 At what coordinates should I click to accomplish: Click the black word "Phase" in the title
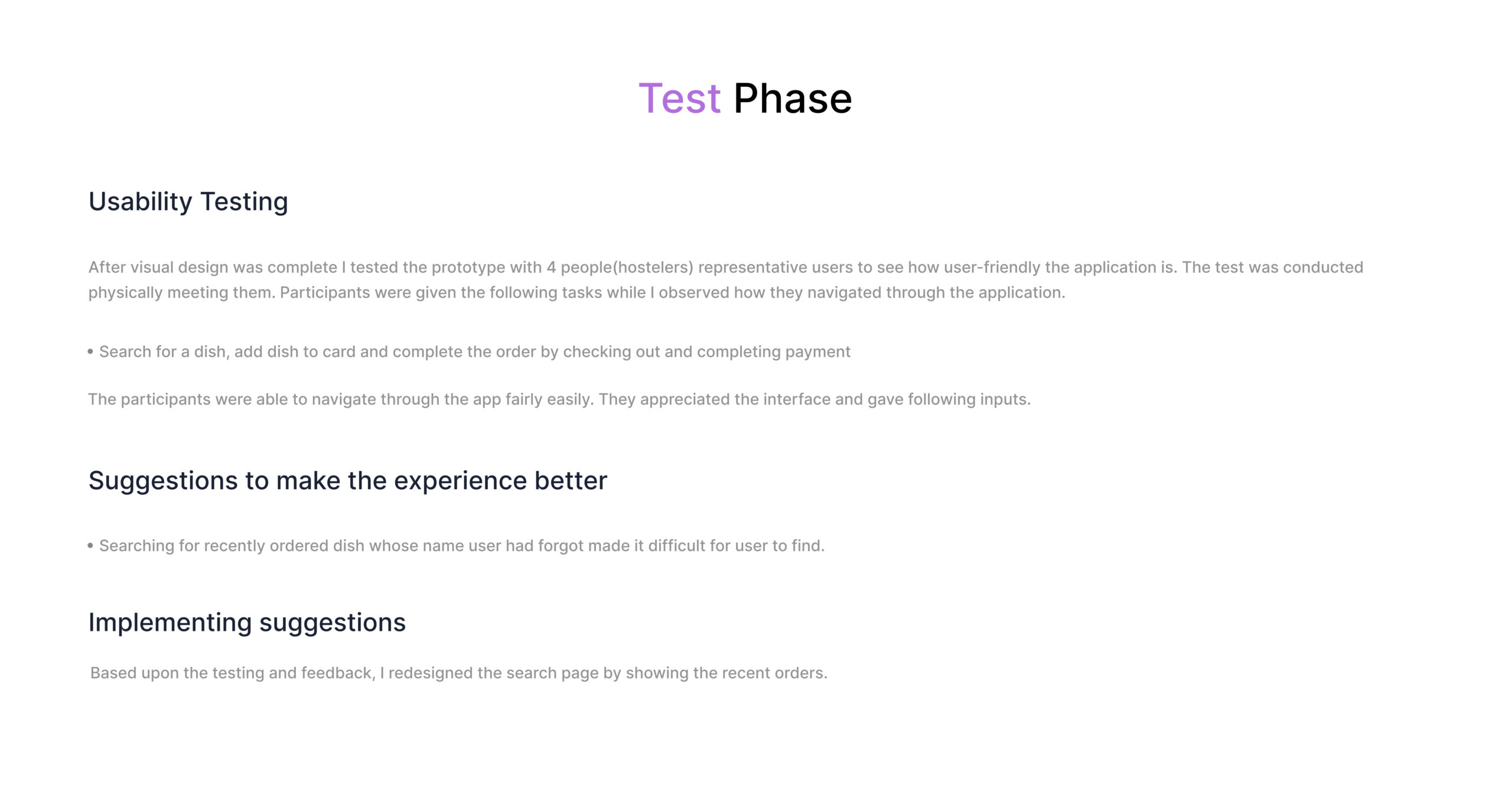pyautogui.click(x=792, y=98)
